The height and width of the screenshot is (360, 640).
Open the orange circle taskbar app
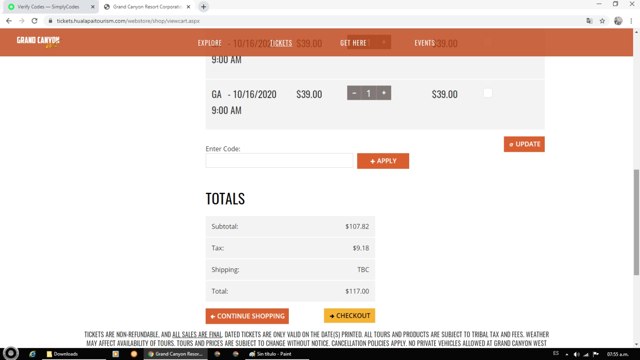point(134,354)
